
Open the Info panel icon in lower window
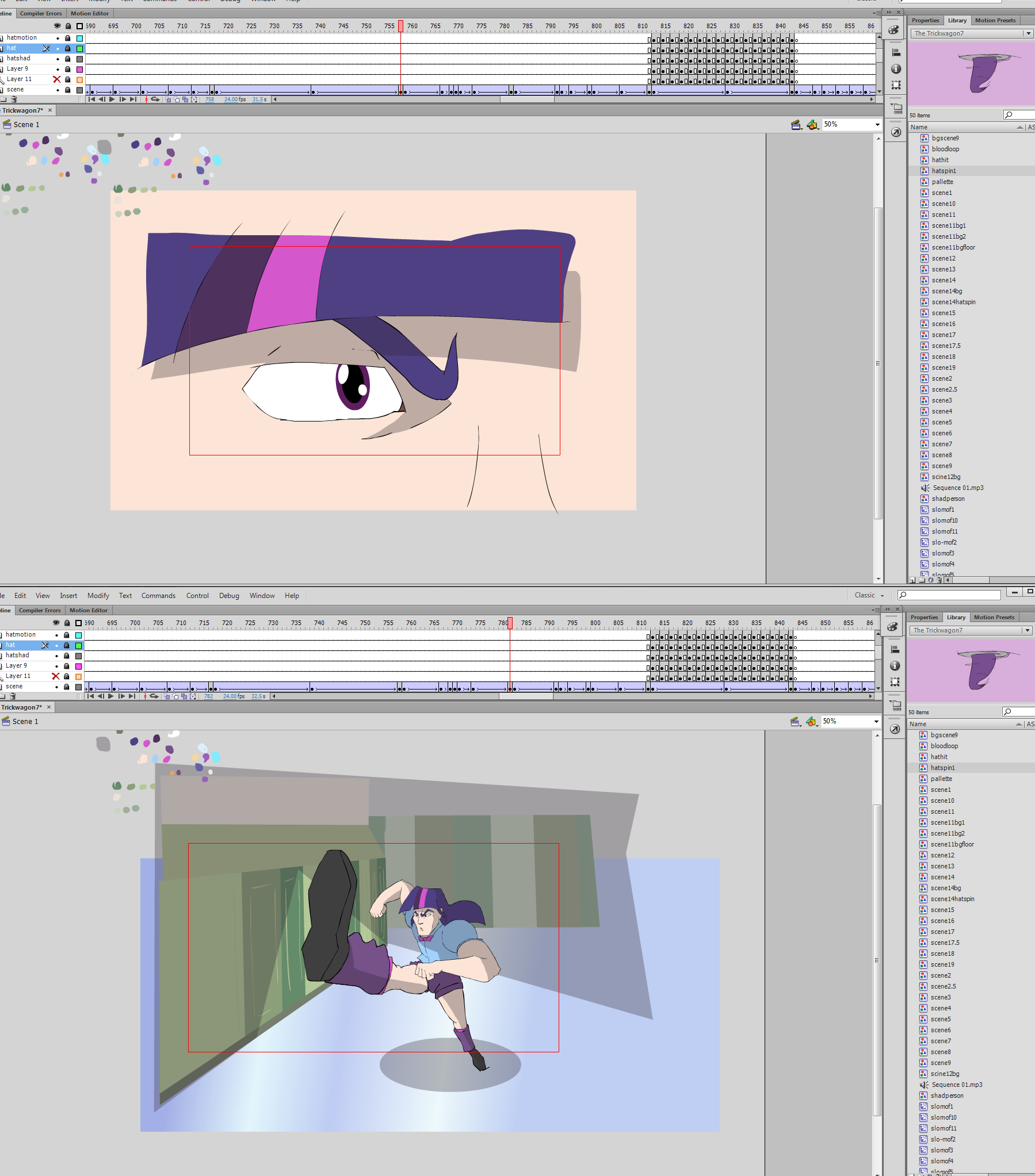point(895,666)
